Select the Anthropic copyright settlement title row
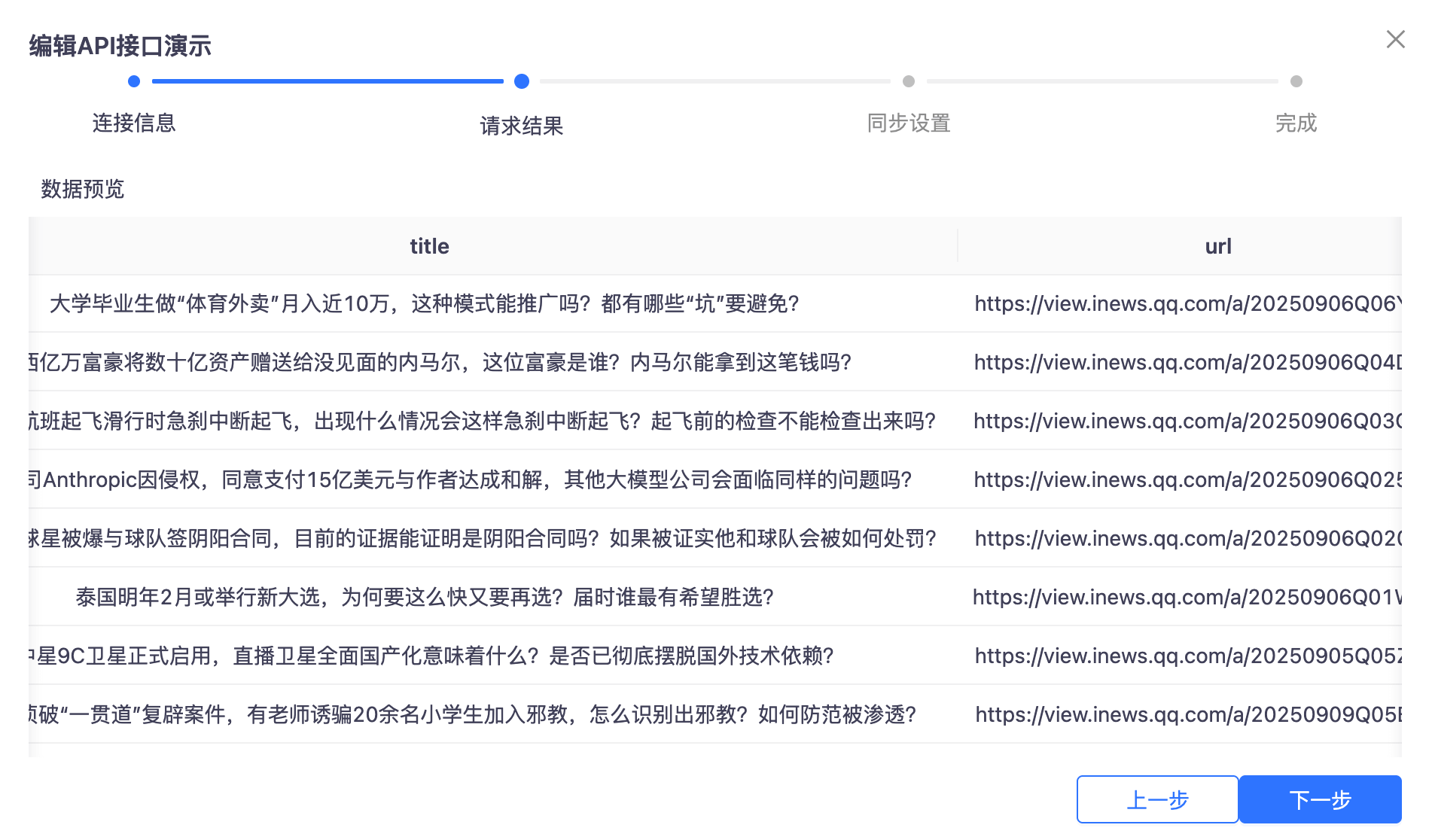The height and width of the screenshot is (840, 1432). point(471,479)
